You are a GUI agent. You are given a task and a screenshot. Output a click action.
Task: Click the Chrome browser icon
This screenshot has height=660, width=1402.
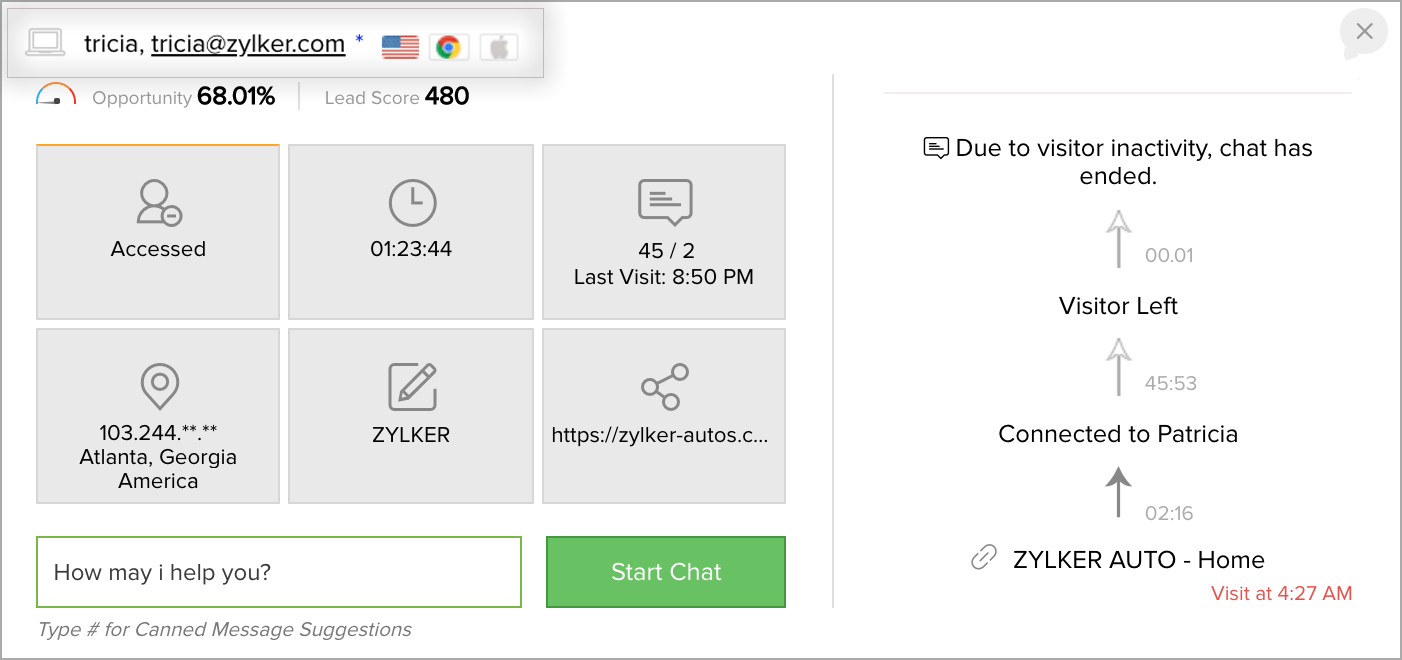pyautogui.click(x=448, y=46)
